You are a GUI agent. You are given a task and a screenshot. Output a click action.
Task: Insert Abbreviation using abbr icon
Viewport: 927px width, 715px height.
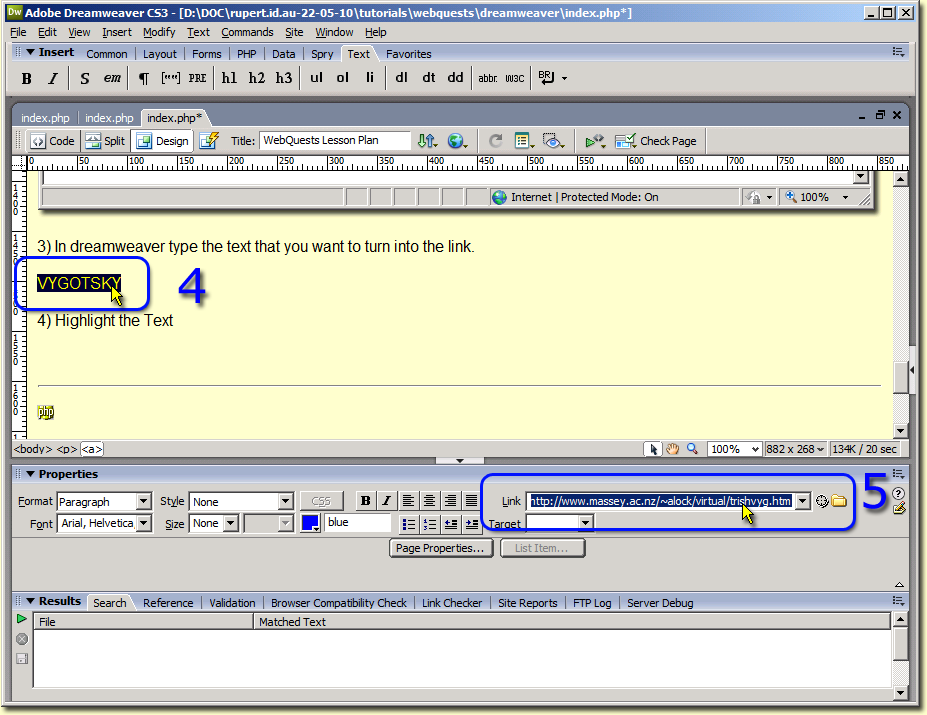click(488, 78)
